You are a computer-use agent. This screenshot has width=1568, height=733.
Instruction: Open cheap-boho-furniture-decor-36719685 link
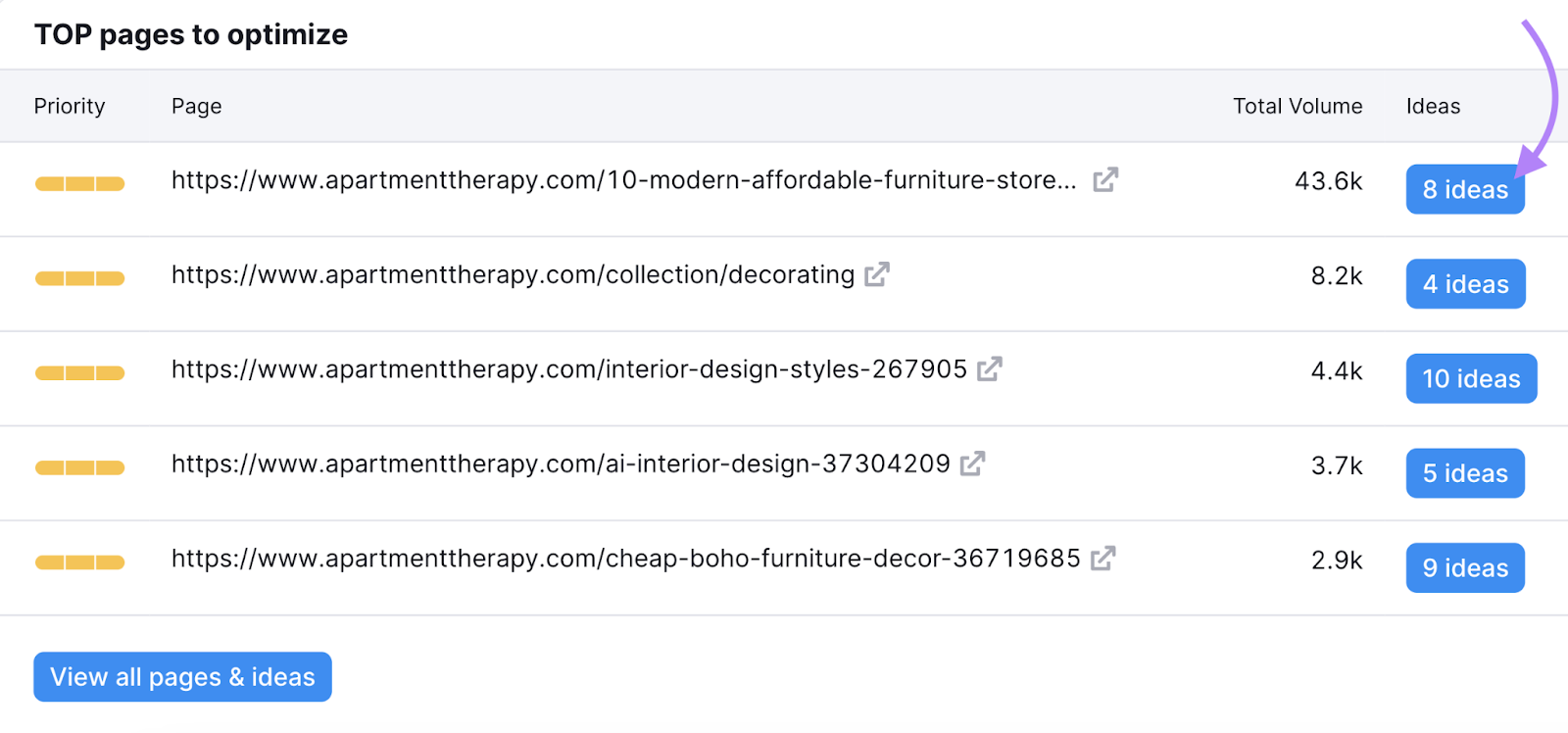625,559
